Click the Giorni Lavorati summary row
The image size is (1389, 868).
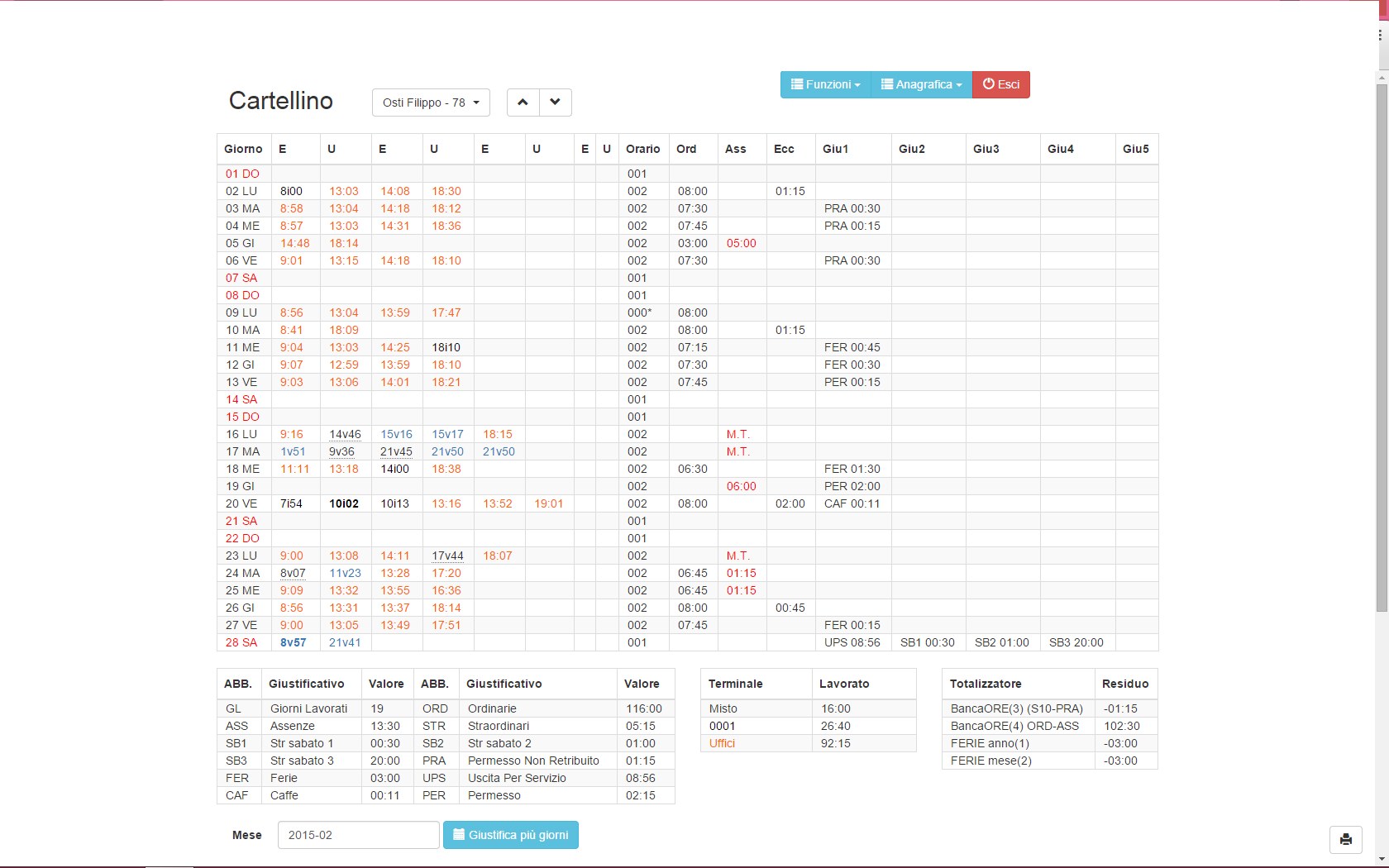315,708
